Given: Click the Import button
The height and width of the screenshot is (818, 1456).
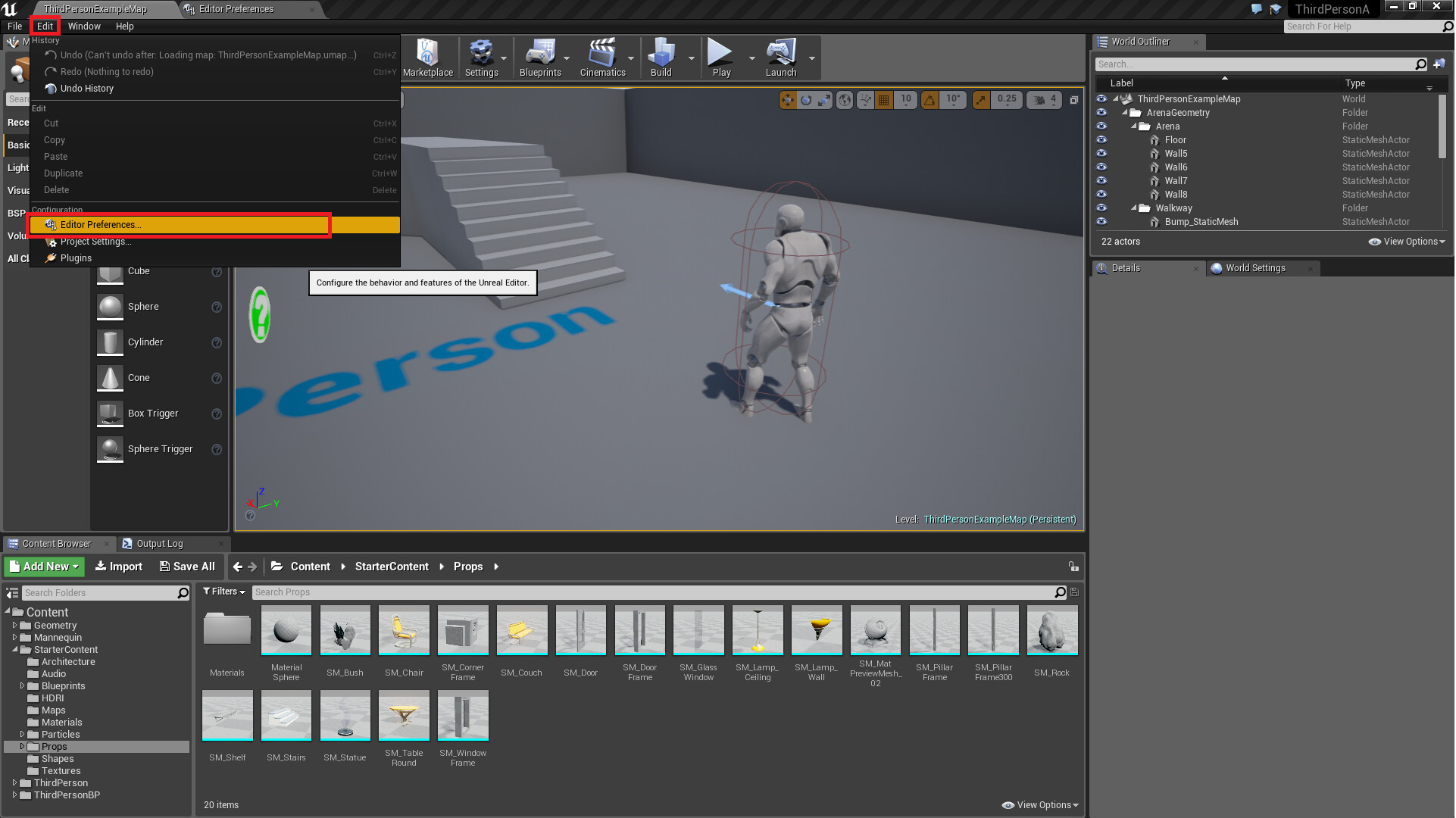Looking at the screenshot, I should tap(119, 567).
